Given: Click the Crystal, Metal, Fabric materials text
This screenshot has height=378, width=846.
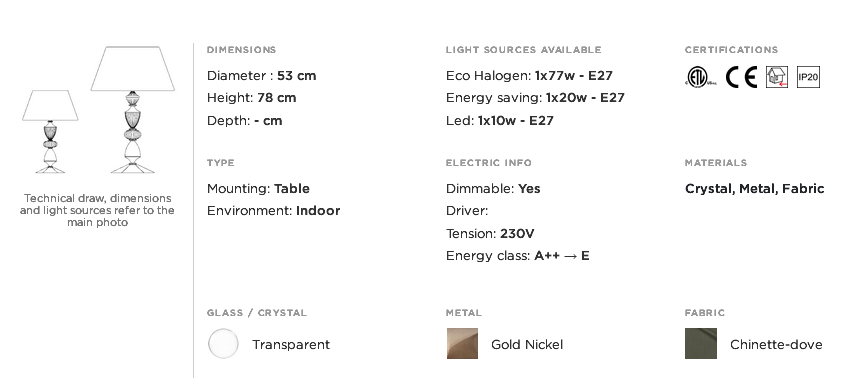Looking at the screenshot, I should coord(754,189).
